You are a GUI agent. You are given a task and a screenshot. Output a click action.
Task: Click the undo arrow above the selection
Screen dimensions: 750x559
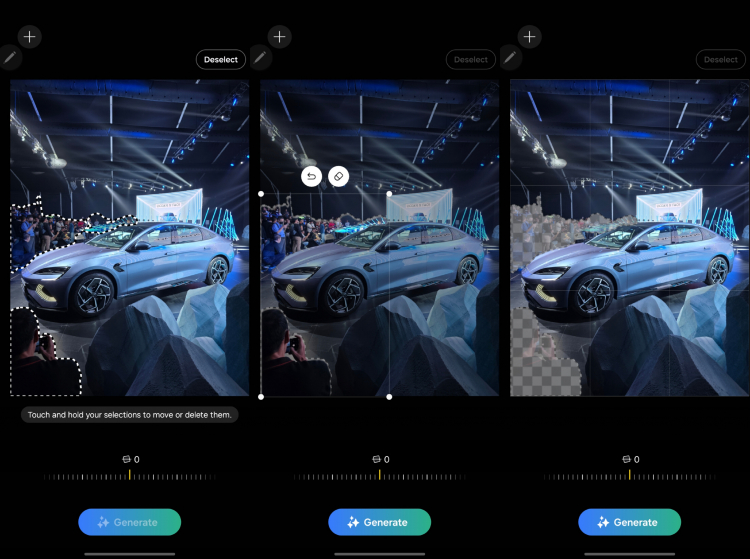click(311, 176)
